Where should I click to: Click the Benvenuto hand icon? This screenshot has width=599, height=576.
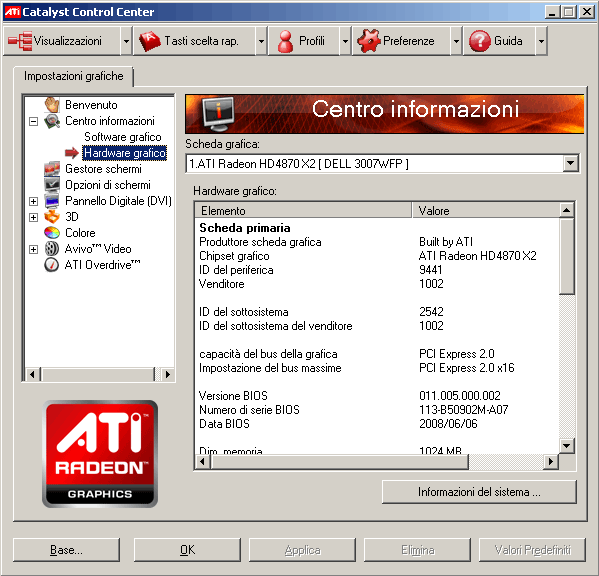52,104
